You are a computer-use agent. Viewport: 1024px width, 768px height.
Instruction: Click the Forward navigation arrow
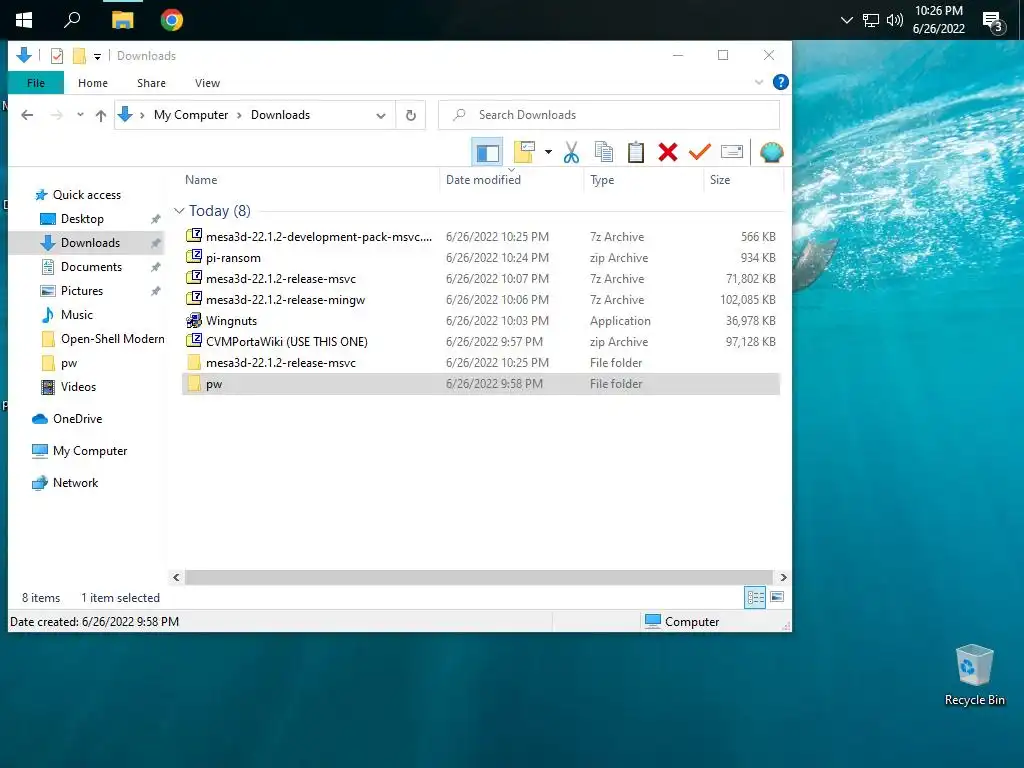[57, 115]
